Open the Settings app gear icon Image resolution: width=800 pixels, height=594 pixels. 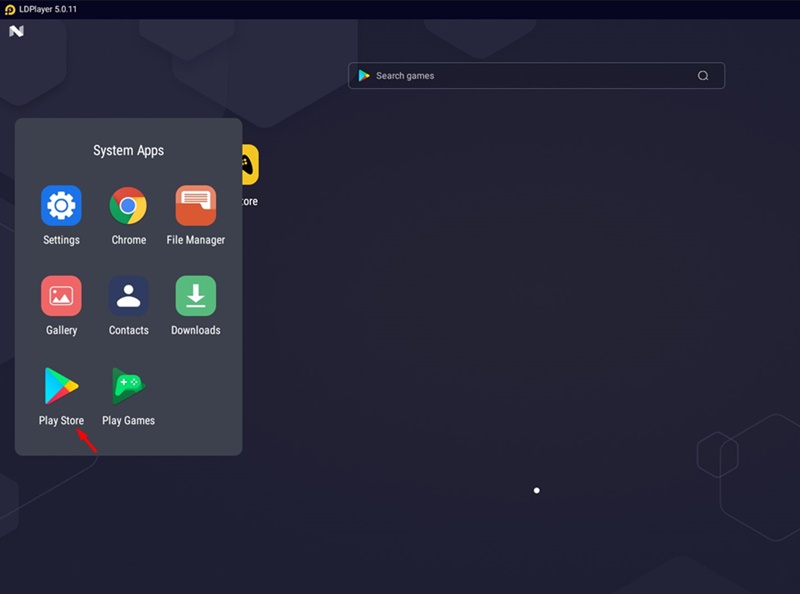point(61,206)
